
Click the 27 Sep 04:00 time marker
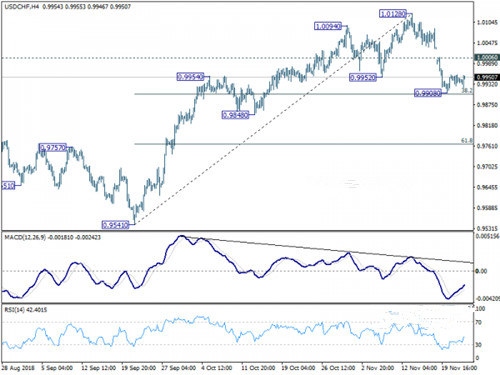[x=179, y=368]
